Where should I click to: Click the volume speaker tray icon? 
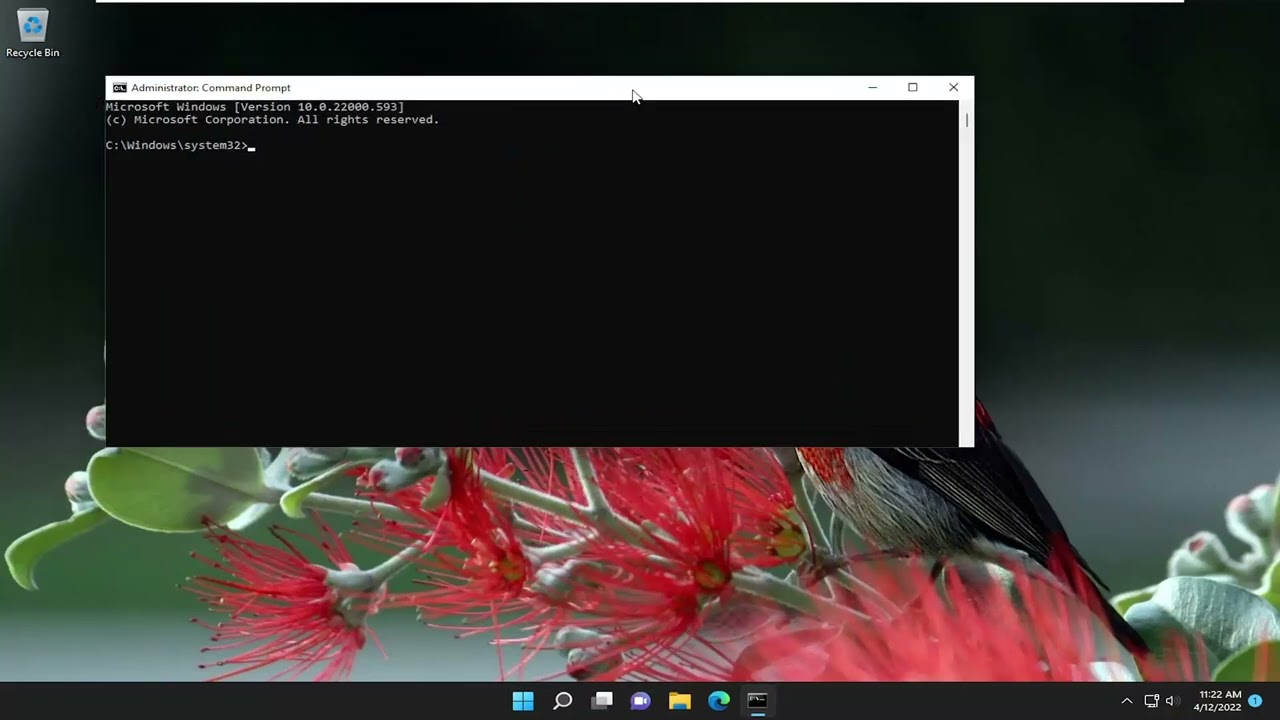coord(1170,701)
